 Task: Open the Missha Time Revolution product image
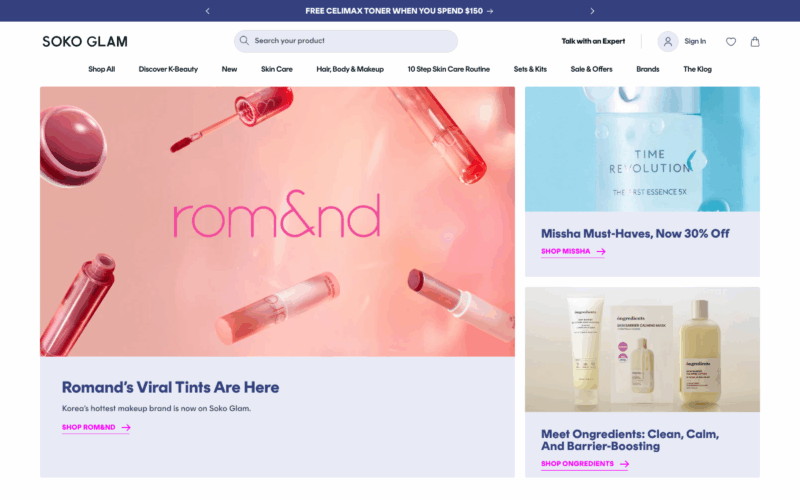tap(642, 149)
